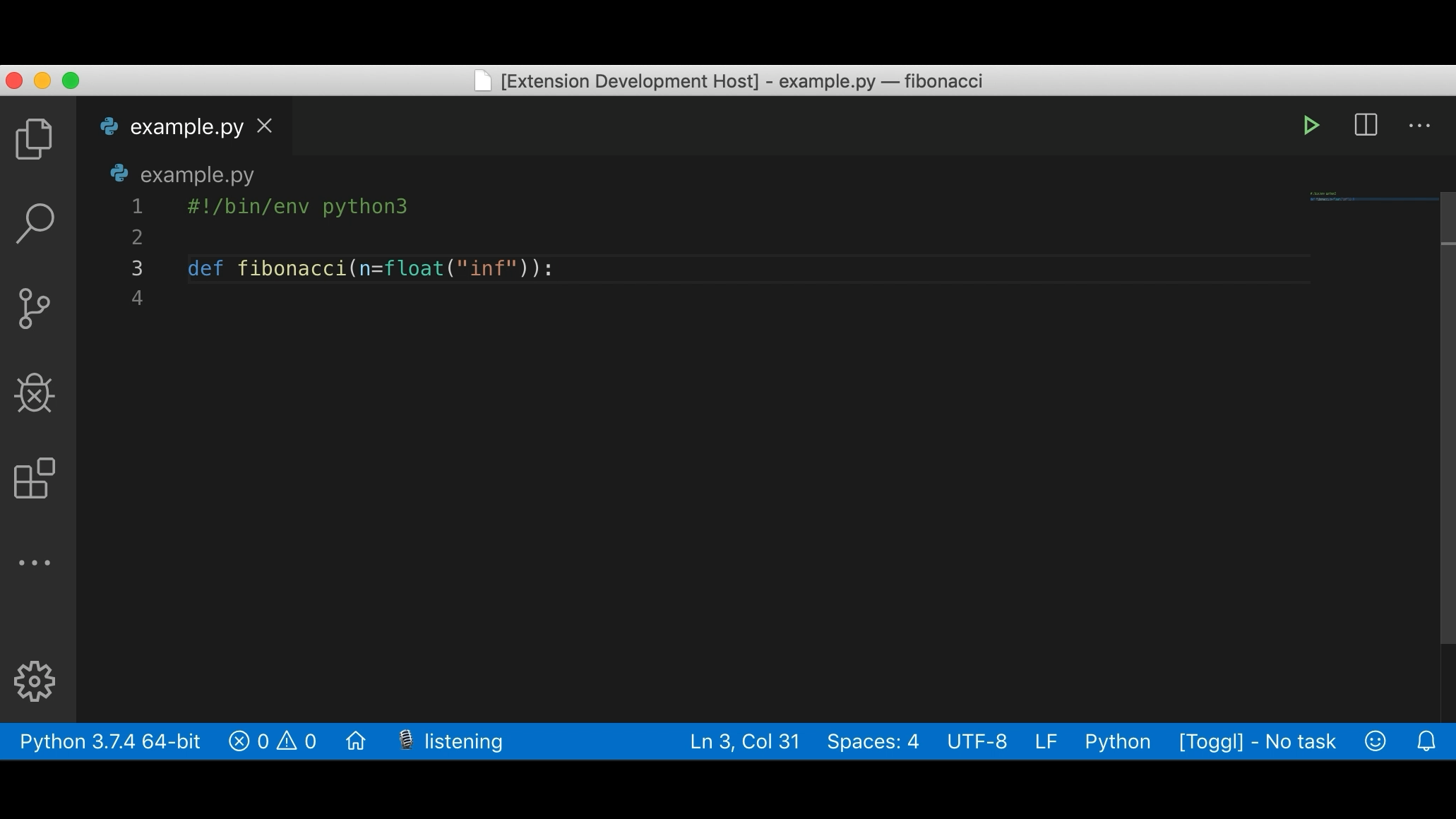Click the home icon in status bar
Image resolution: width=1456 pixels, height=819 pixels.
pos(356,741)
